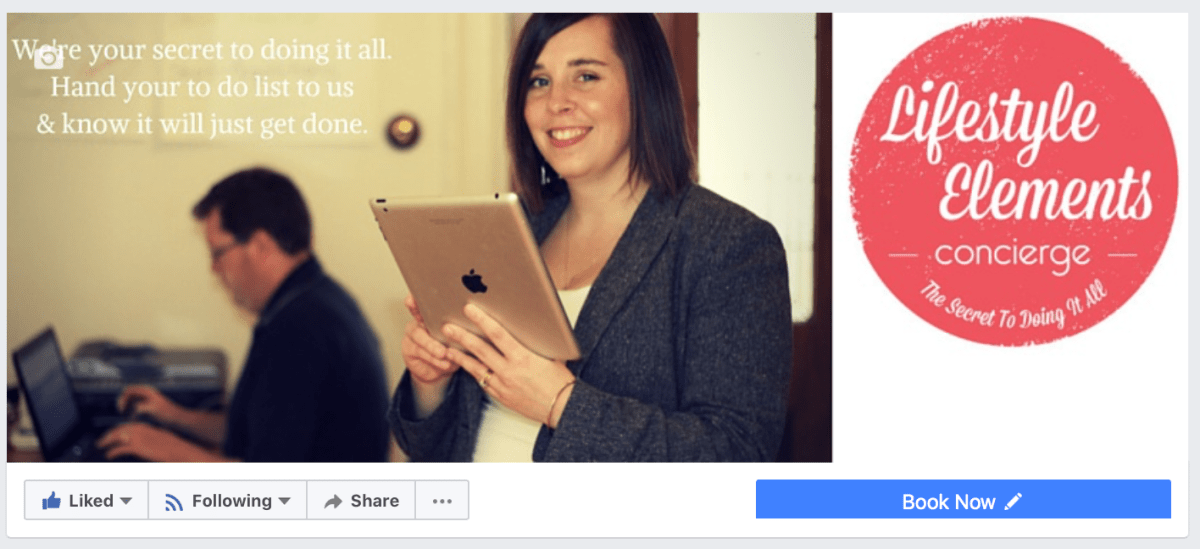
Task: Open the three-dots more options button
Action: click(442, 501)
